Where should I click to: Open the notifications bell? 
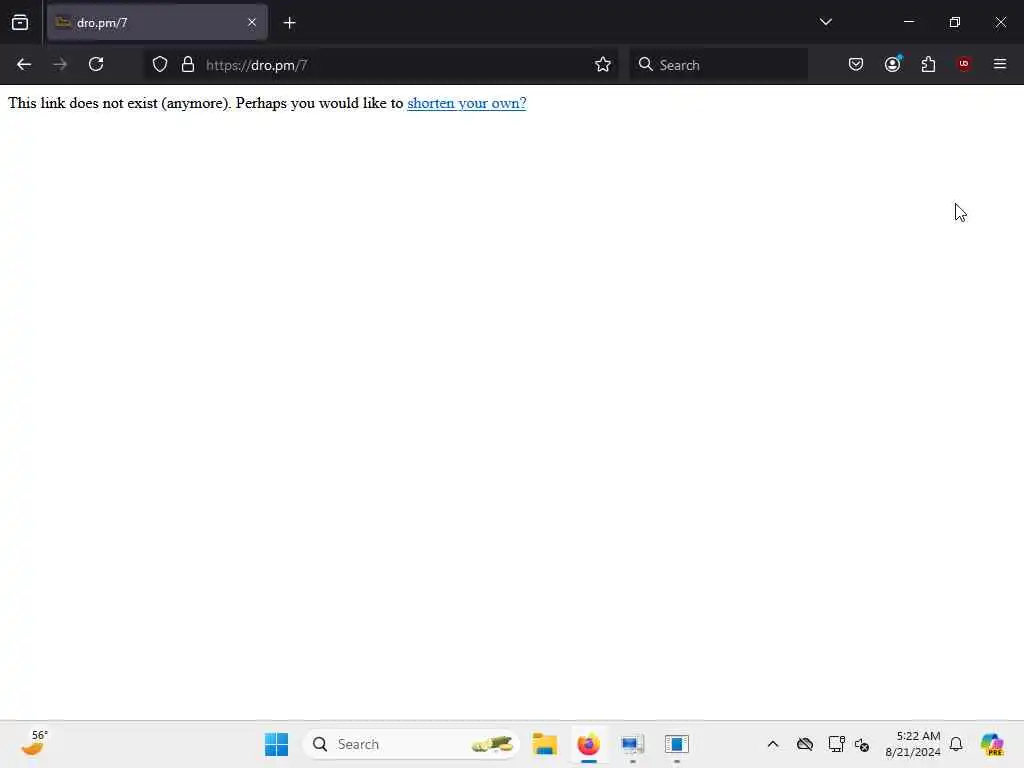click(956, 744)
